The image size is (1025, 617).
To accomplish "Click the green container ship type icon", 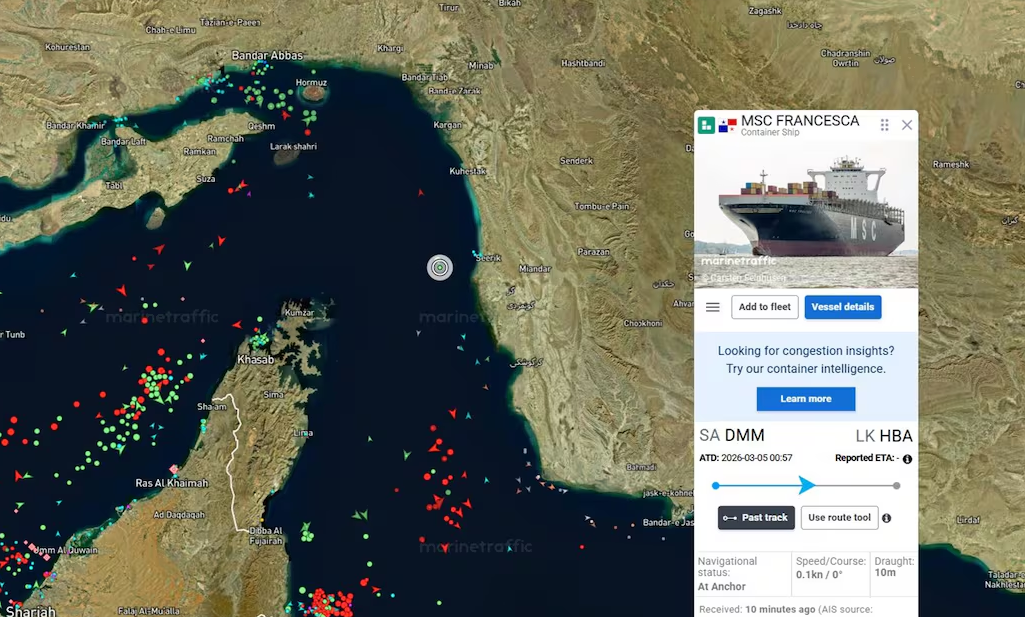I will (706, 125).
